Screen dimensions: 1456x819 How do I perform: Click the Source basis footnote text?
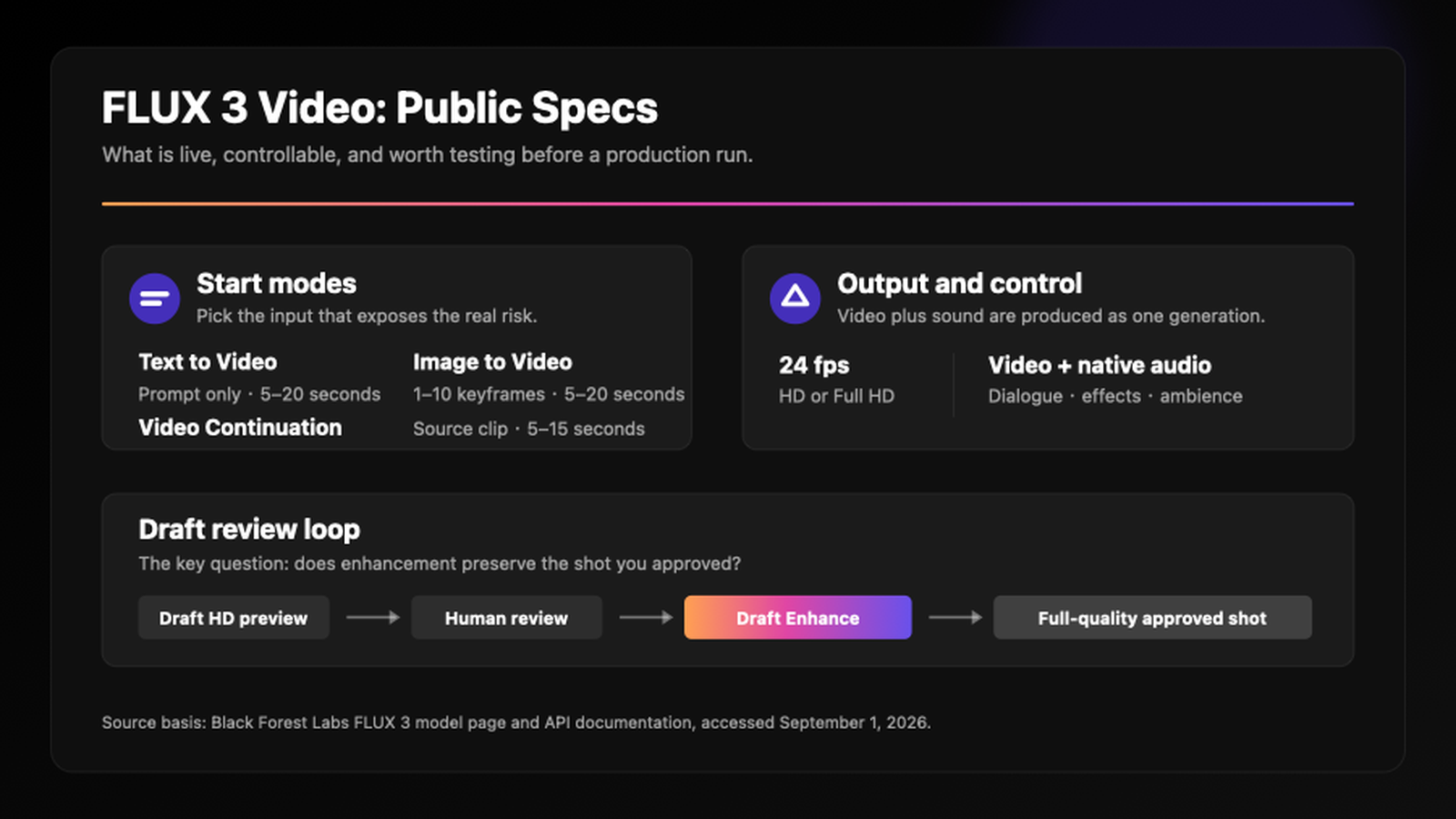(516, 723)
